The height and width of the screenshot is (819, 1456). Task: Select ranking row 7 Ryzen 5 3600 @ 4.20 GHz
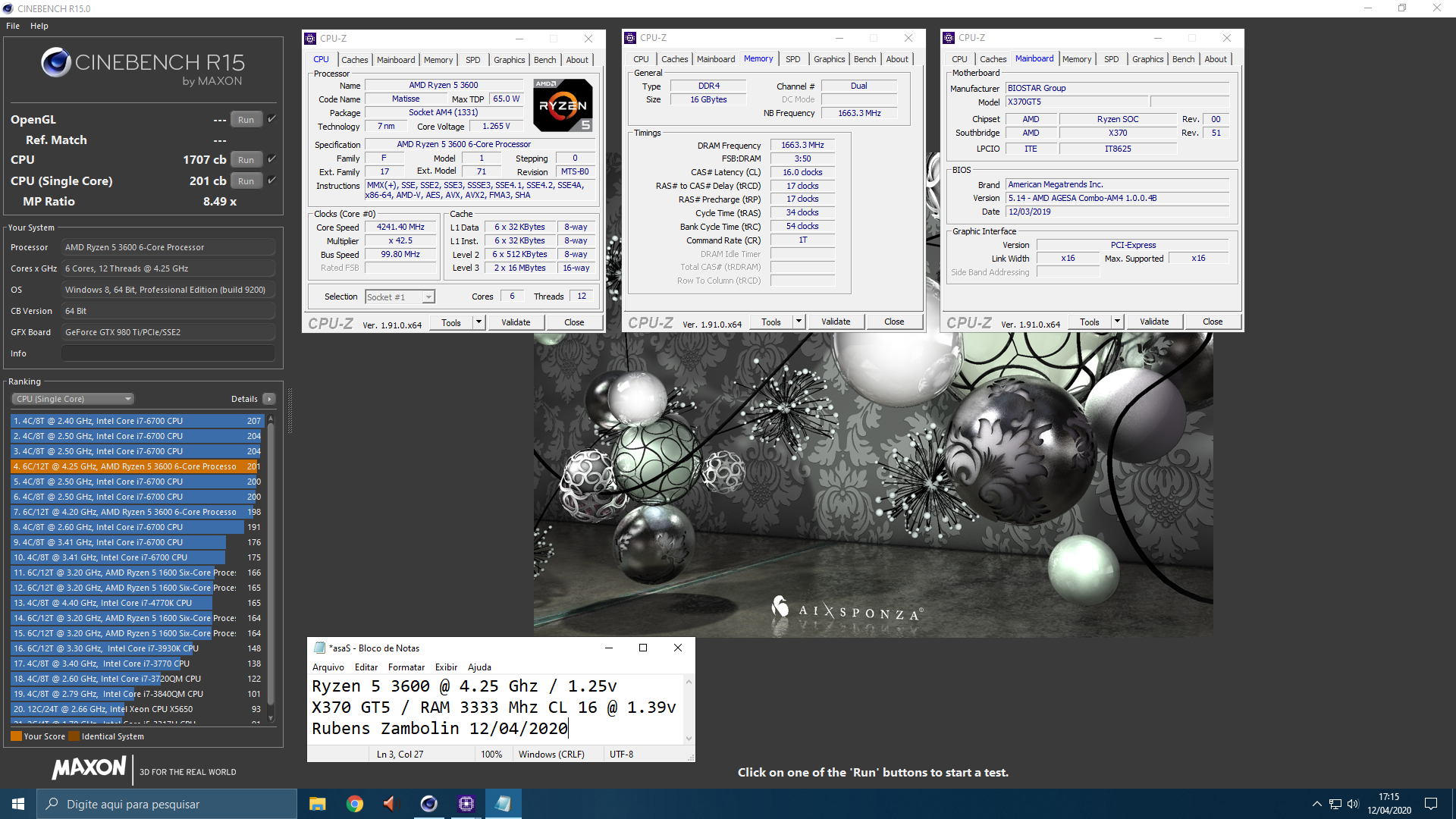coord(136,512)
